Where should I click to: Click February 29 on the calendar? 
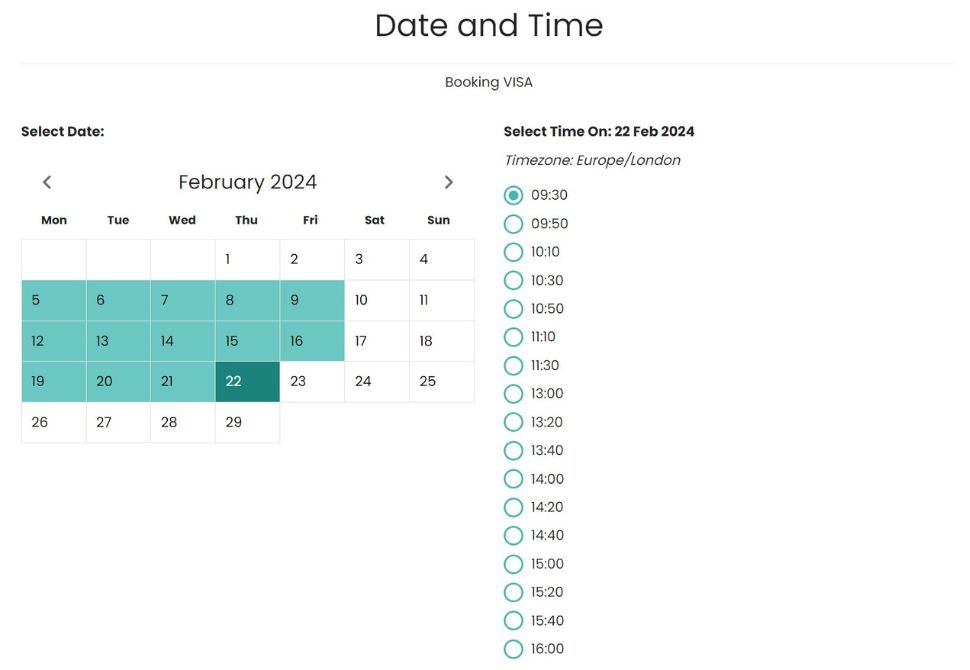[246, 422]
